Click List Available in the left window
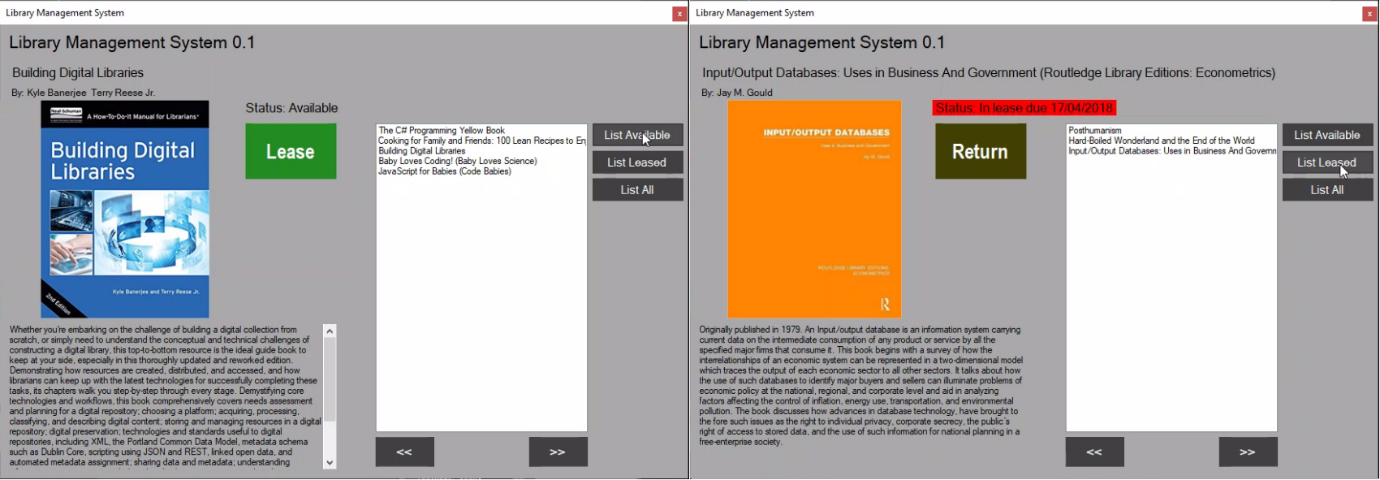 point(638,135)
